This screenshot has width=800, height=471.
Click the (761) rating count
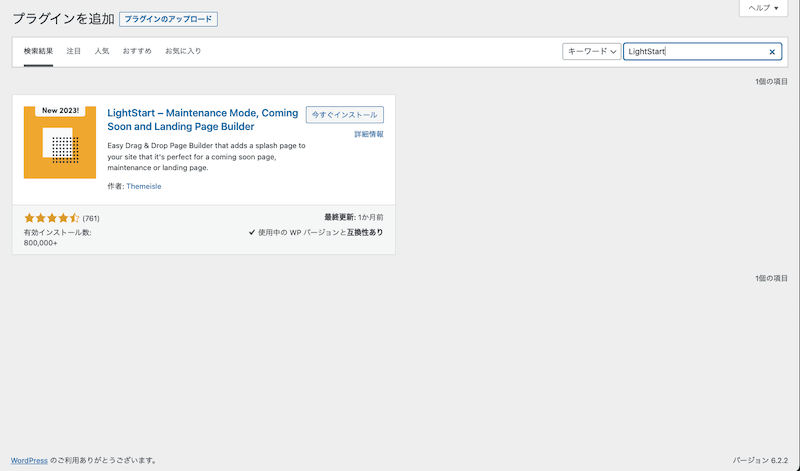pyautogui.click(x=91, y=218)
